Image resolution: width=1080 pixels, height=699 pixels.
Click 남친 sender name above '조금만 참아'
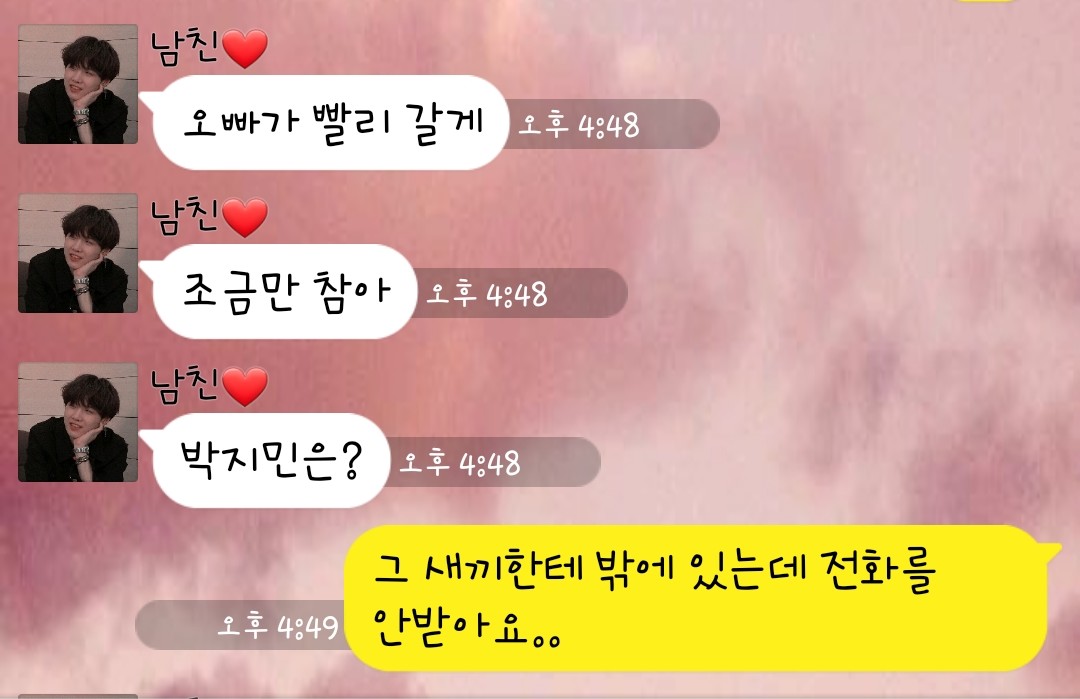tap(185, 216)
